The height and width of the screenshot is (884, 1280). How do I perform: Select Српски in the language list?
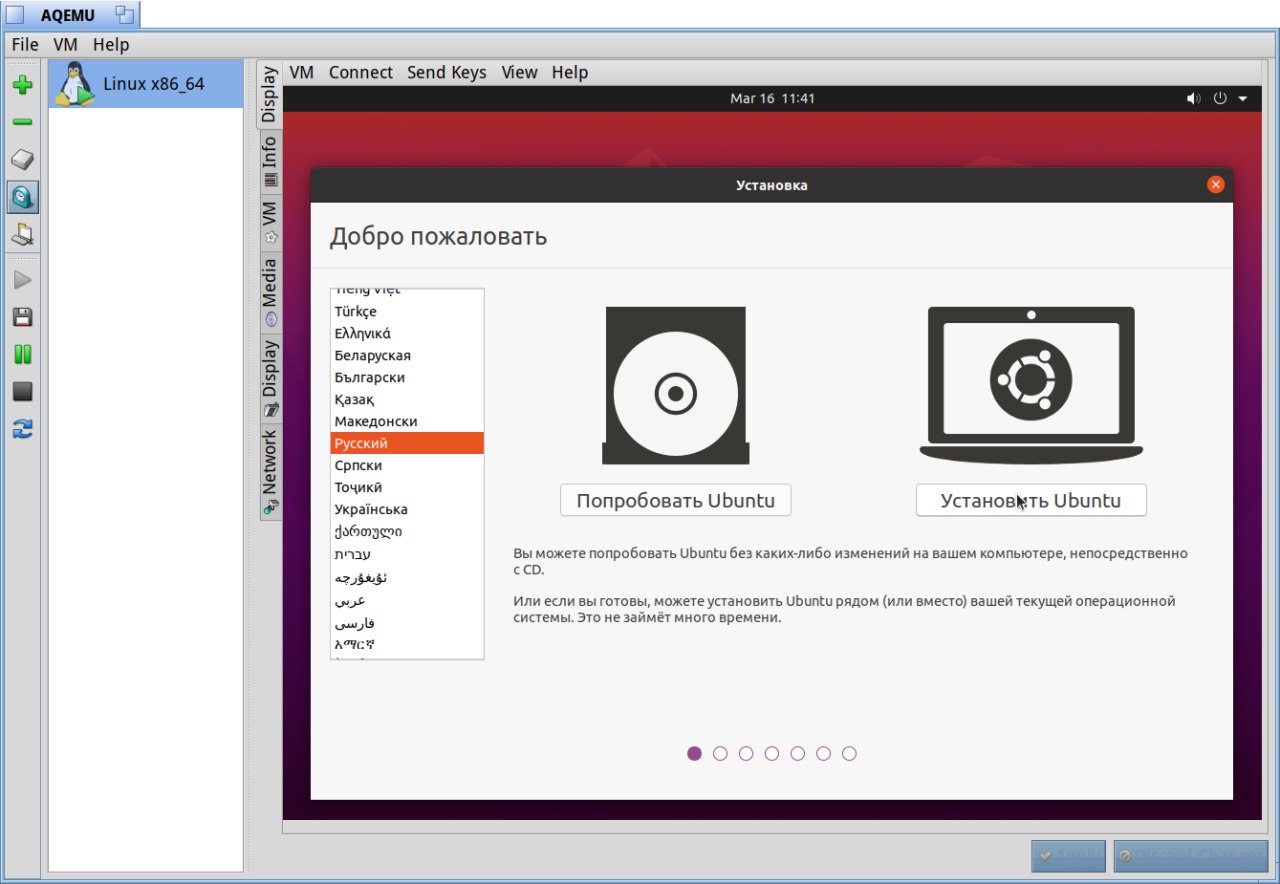(x=407, y=465)
